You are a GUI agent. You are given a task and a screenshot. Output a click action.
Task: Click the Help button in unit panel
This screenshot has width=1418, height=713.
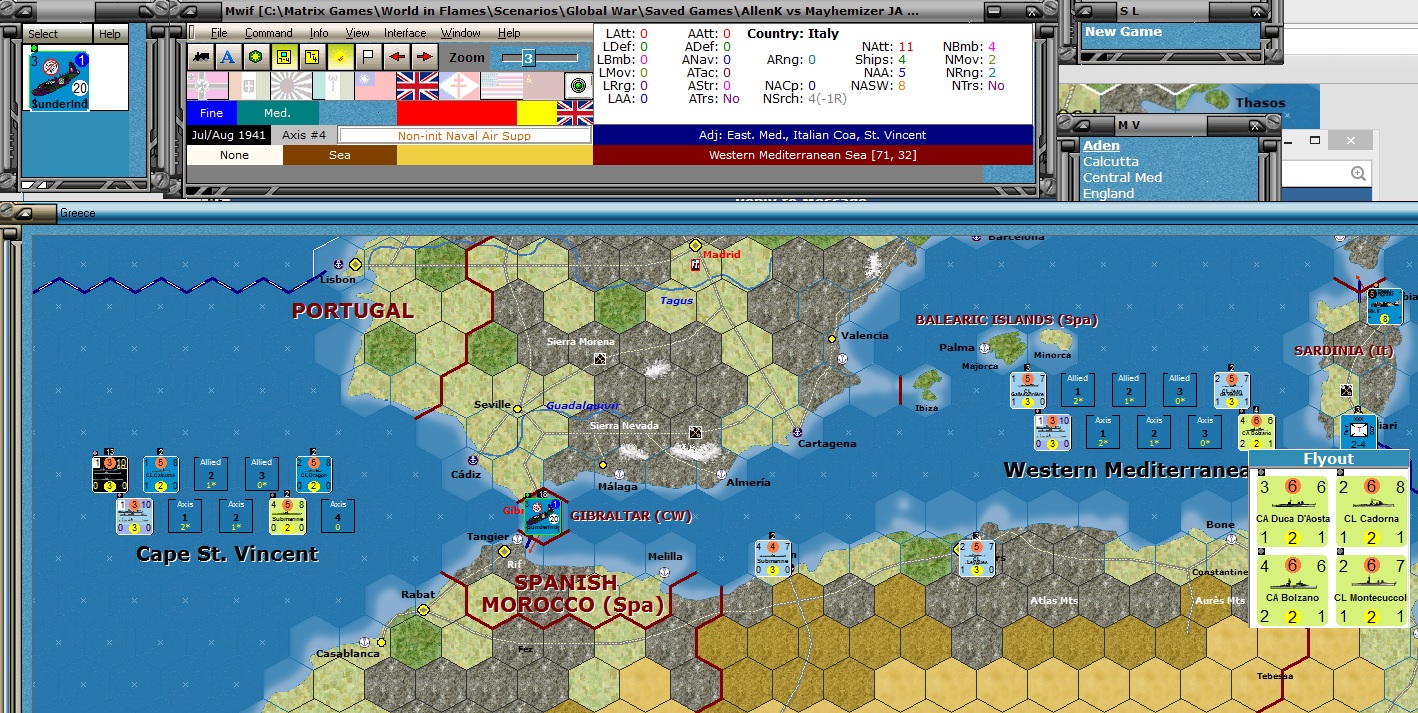point(110,34)
